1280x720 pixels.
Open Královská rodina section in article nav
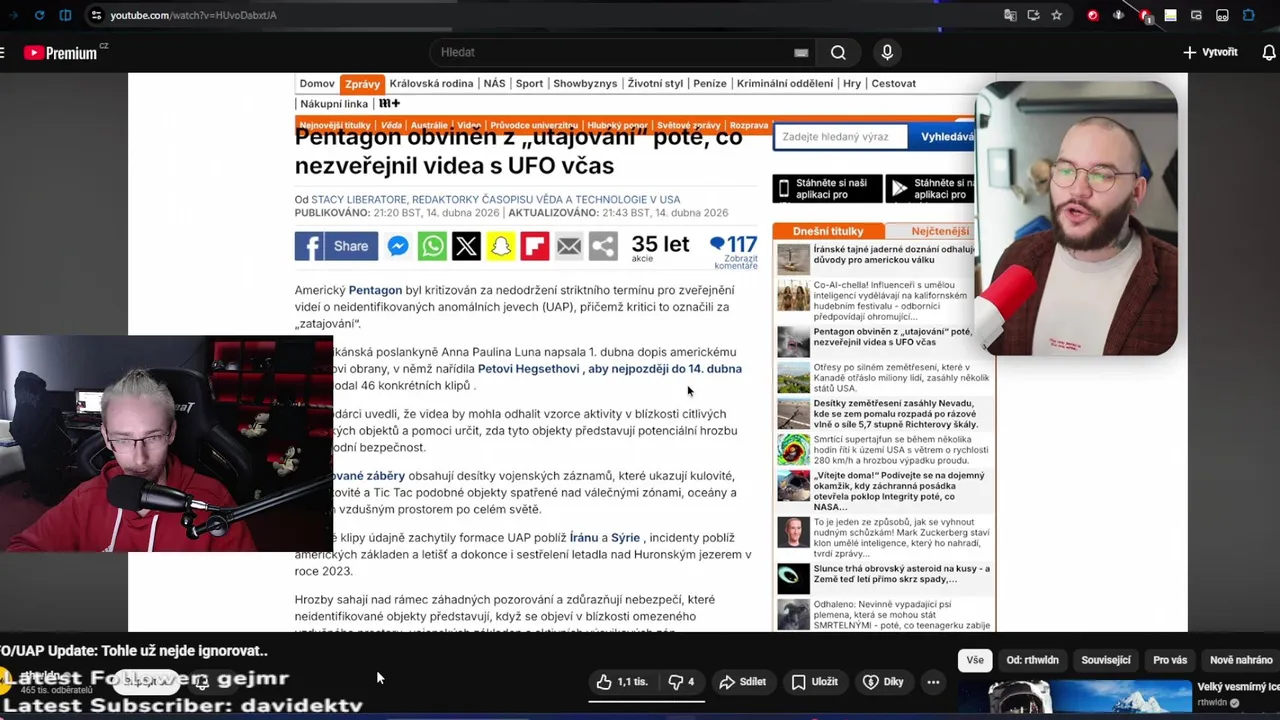click(431, 84)
